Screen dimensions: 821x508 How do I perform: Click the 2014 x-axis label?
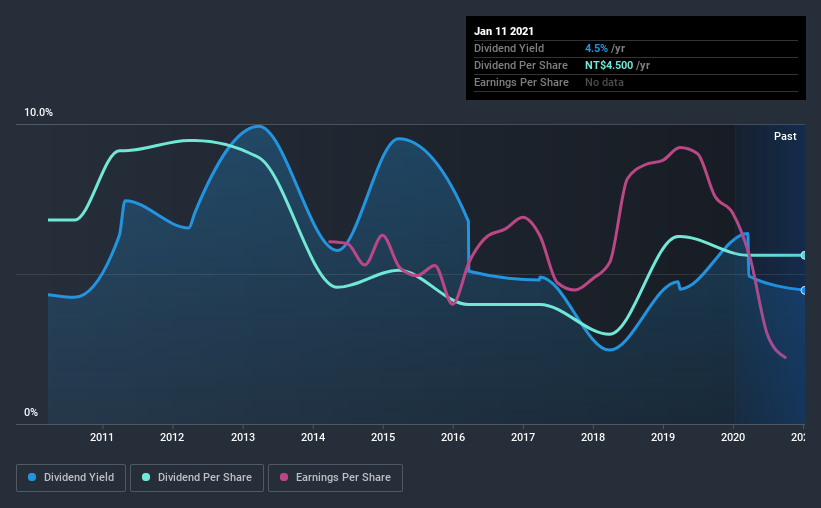[x=313, y=437]
